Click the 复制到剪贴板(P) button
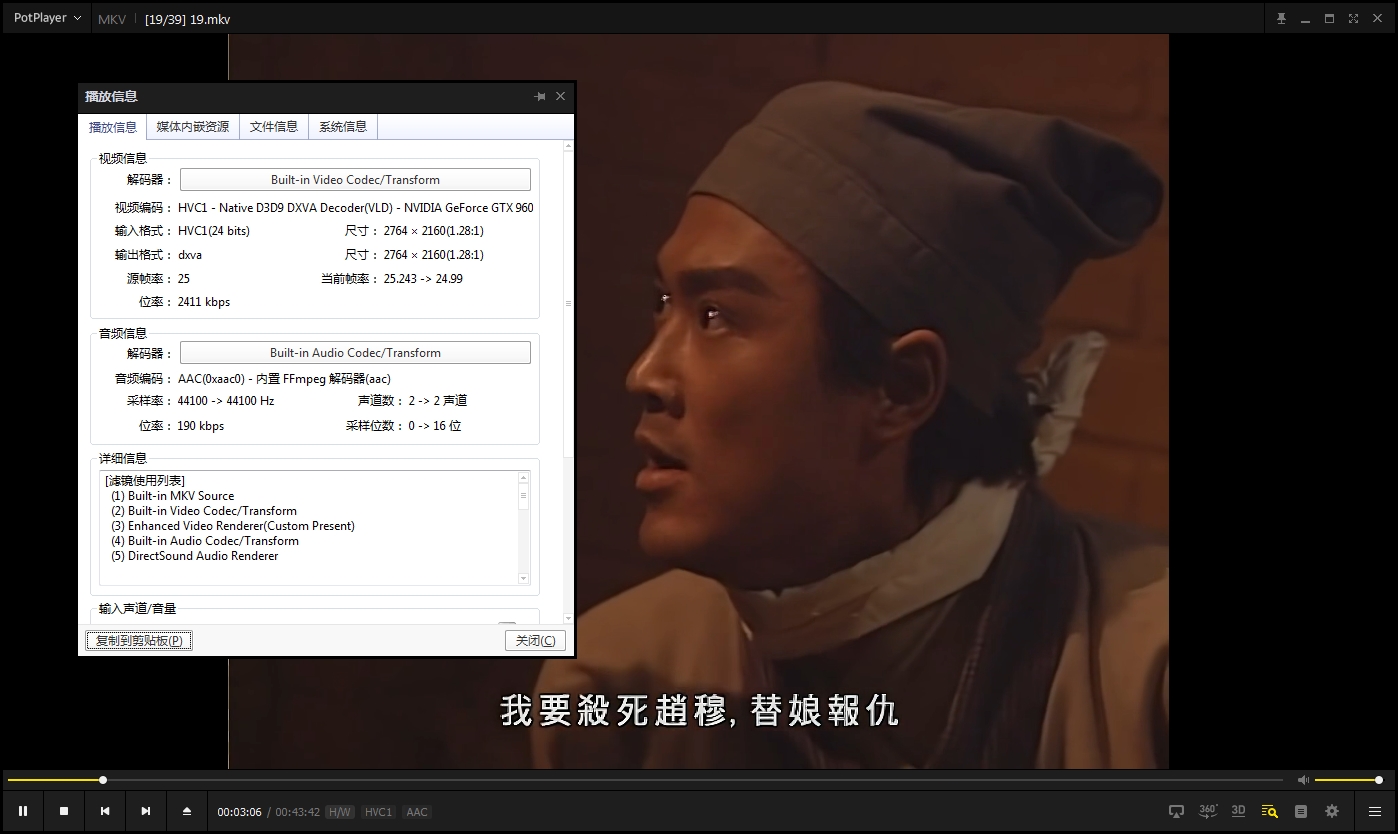The width and height of the screenshot is (1398, 834). (x=139, y=640)
